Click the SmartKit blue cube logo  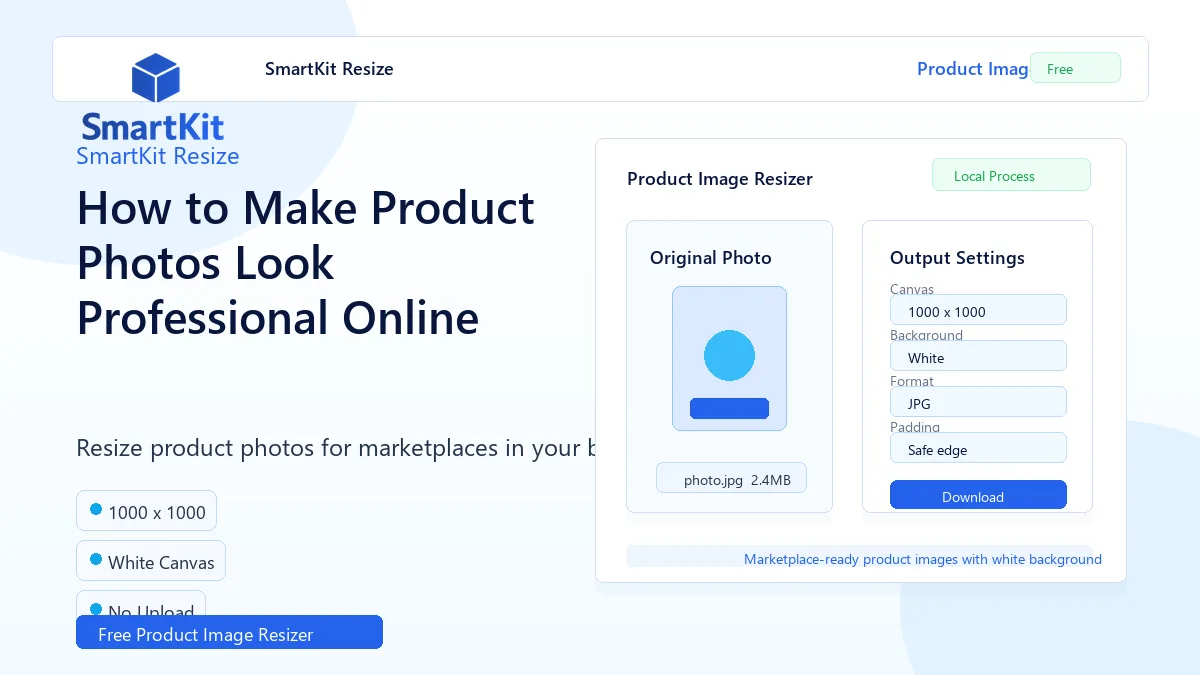pyautogui.click(x=155, y=78)
